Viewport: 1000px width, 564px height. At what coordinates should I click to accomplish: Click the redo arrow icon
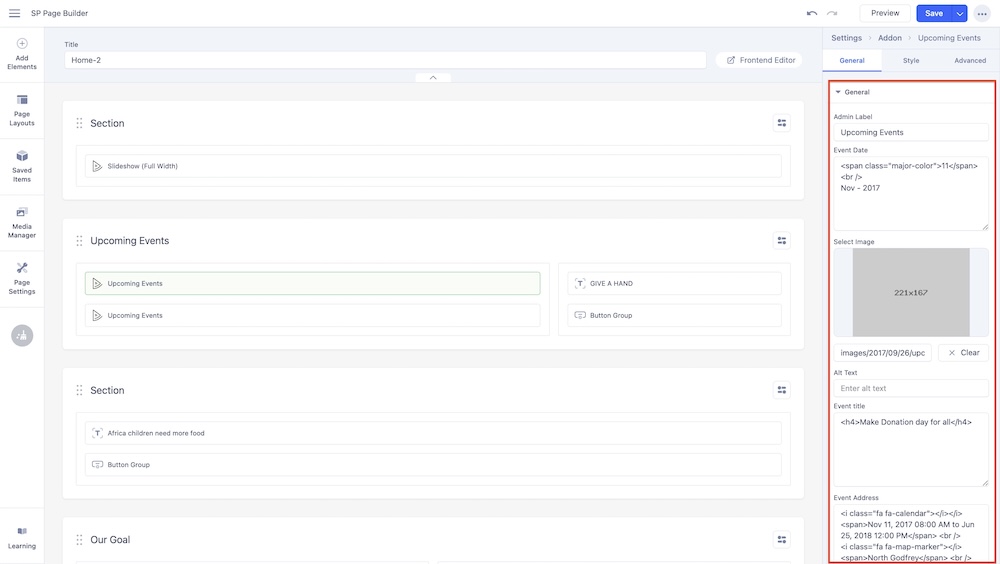click(832, 13)
